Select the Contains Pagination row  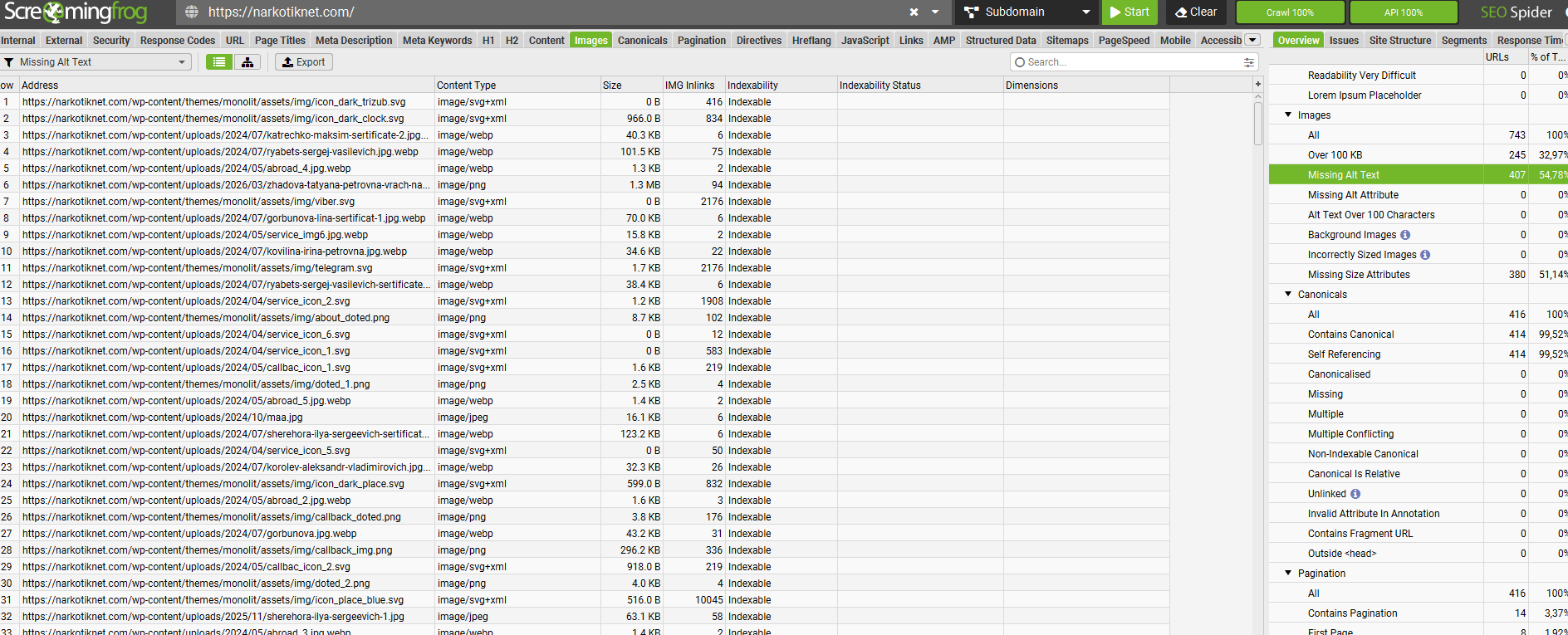pos(1419,613)
